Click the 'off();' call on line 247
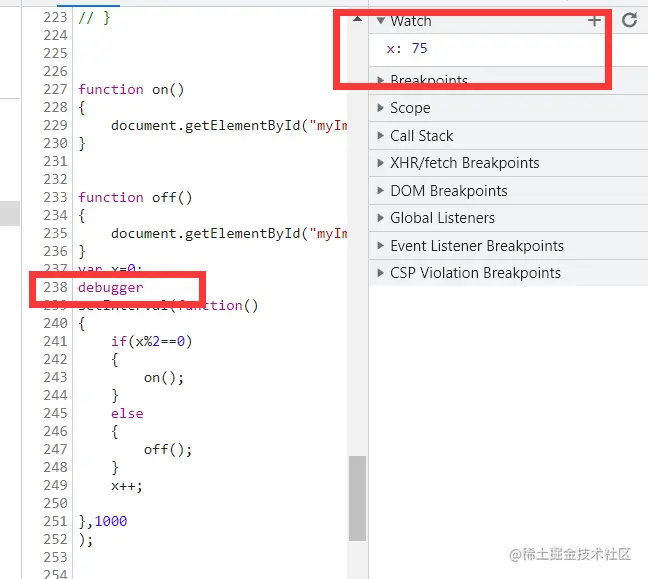Screen dimensions: 648x579 [x=168, y=450]
